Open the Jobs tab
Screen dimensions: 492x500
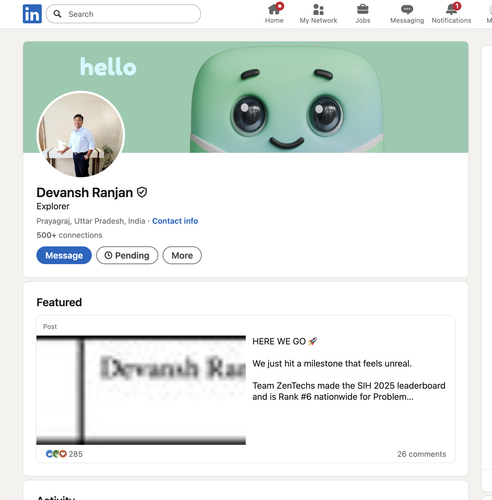pos(363,14)
